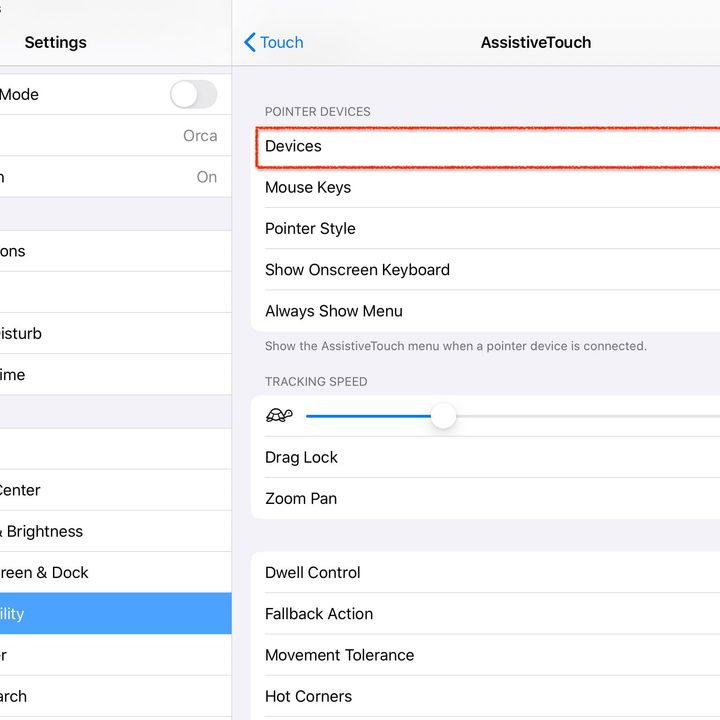Select the Drag Lock row
This screenshot has height=720, width=720.
[485, 457]
